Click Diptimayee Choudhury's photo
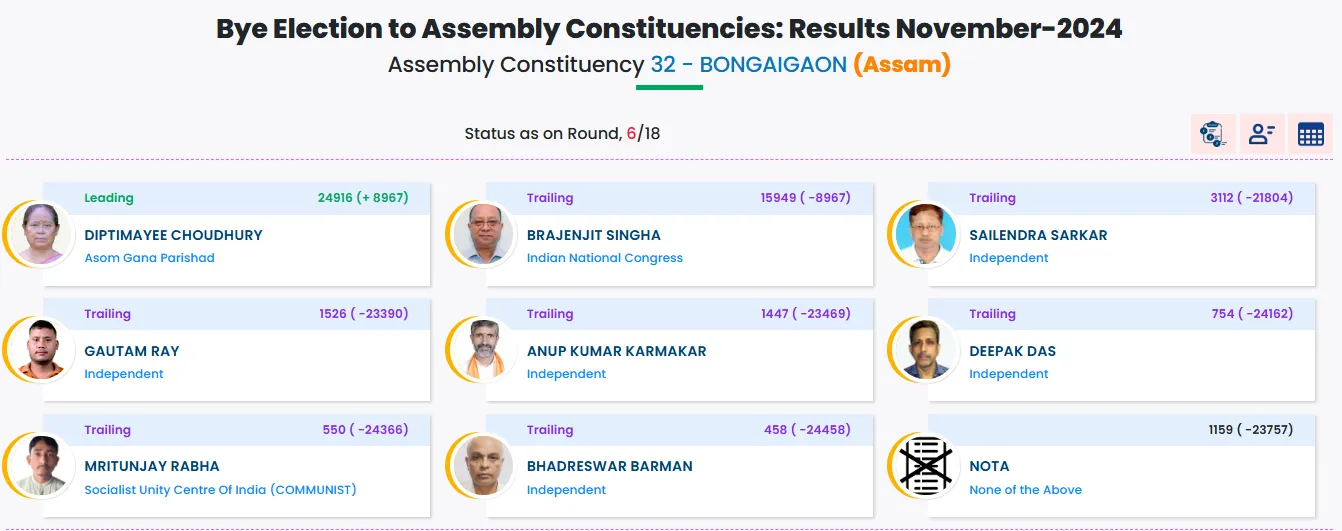Image resolution: width=1342 pixels, height=531 pixels. point(40,235)
